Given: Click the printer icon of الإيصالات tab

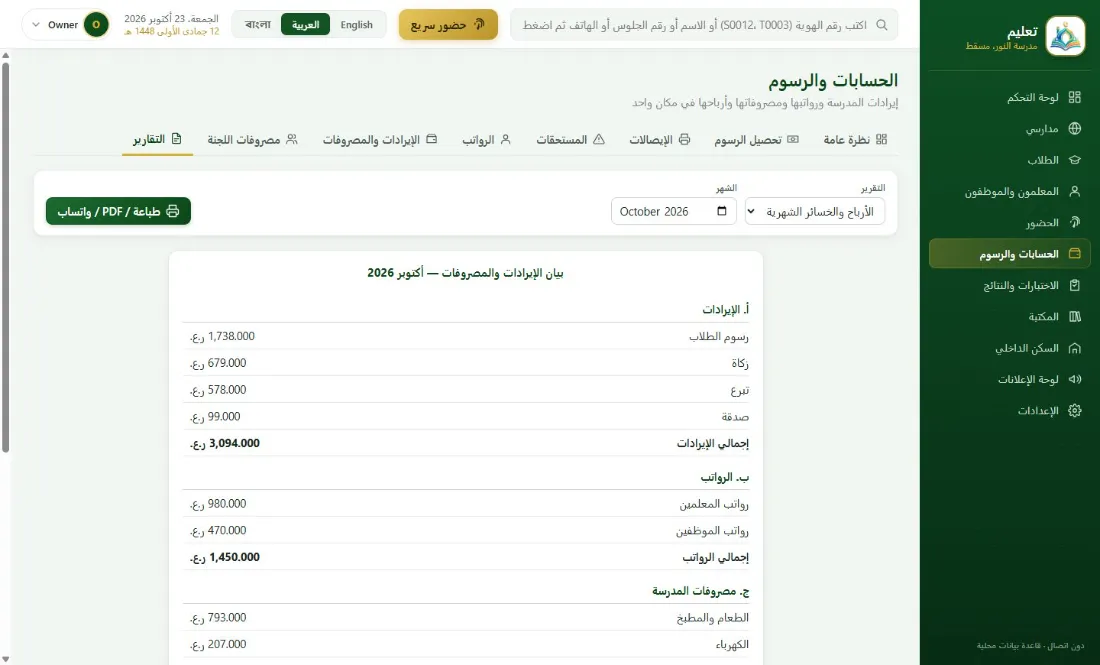Looking at the screenshot, I should [x=684, y=140].
